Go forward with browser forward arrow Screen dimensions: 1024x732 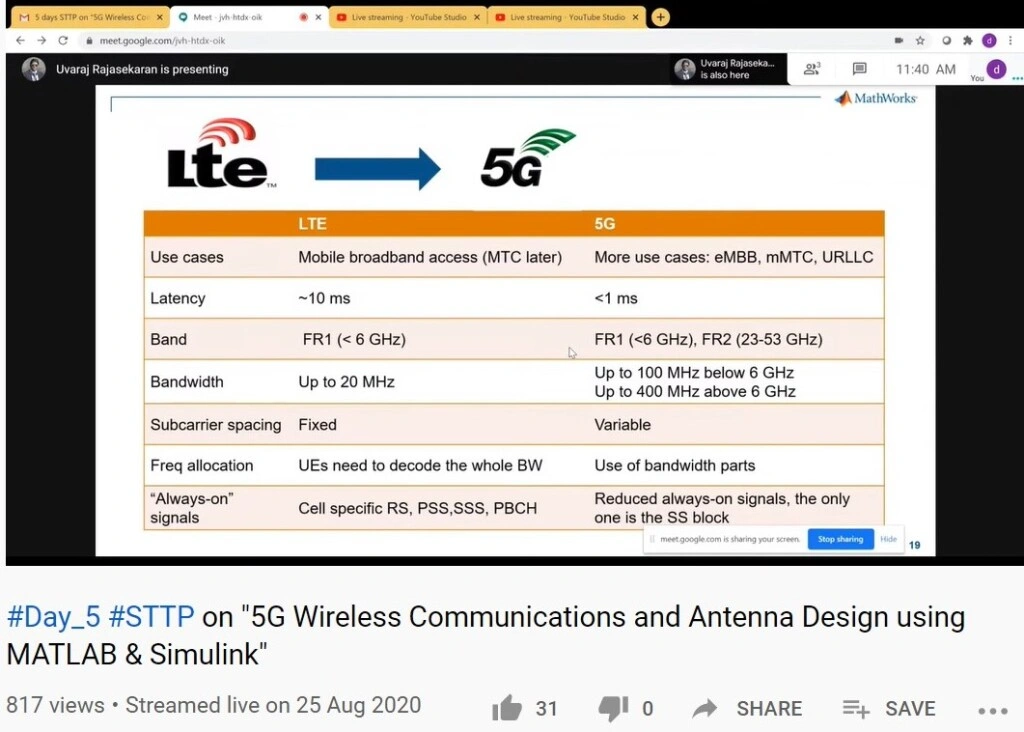42,40
